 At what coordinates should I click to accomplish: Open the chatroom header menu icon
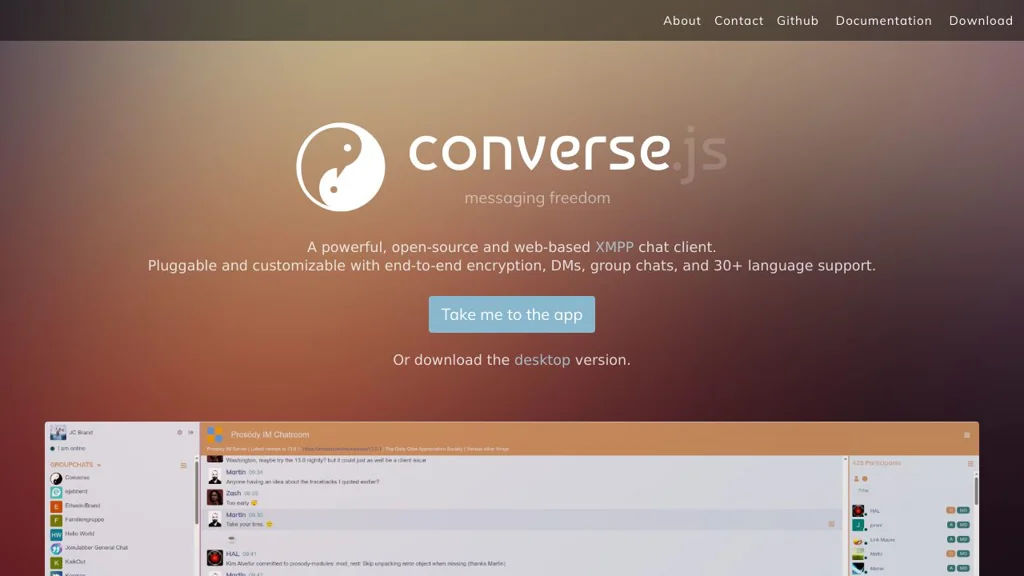click(967, 435)
